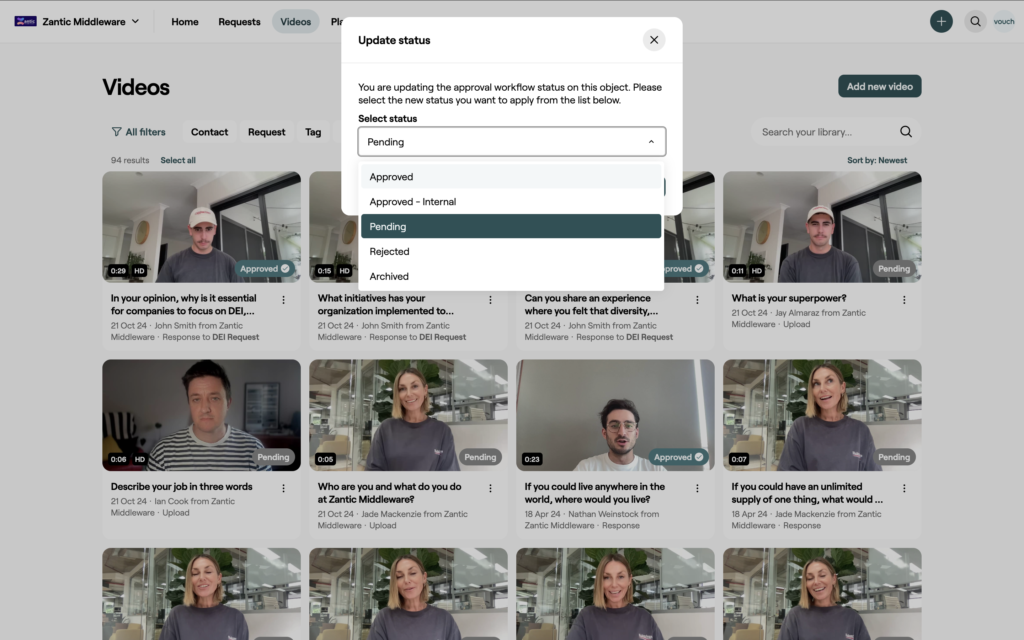The width and height of the screenshot is (1024, 640).
Task: Go to Home tab
Action: pos(185,22)
